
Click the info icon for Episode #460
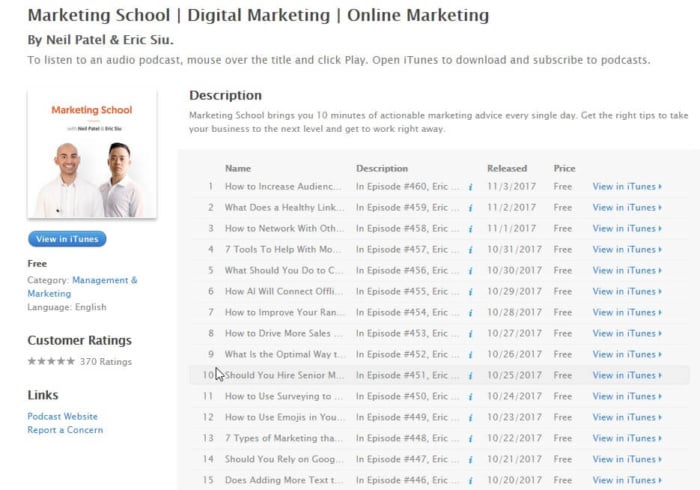[471, 187]
